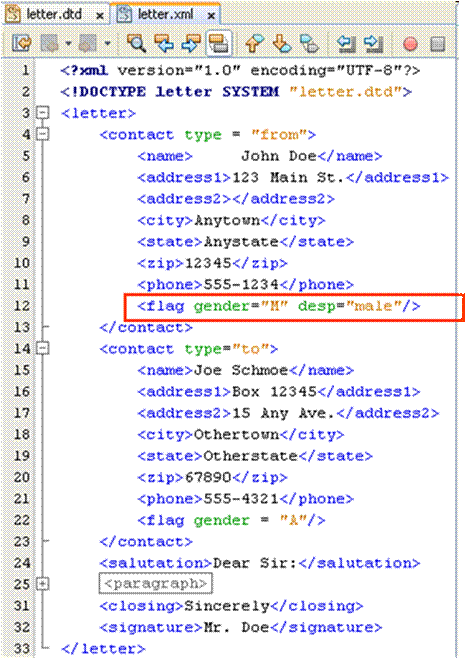Toggle Highlight Search button
The width and height of the screenshot is (466, 659).
[x=219, y=43]
